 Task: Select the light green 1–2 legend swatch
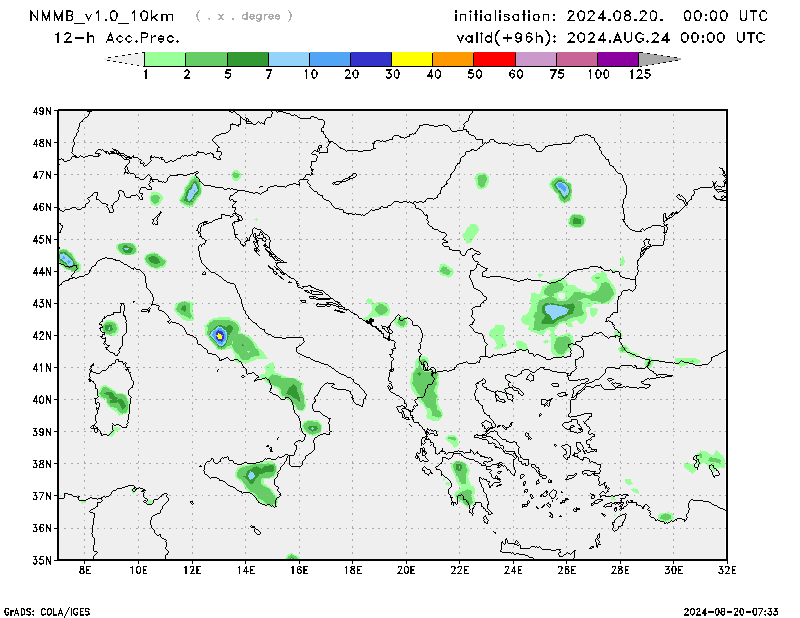pos(166,59)
